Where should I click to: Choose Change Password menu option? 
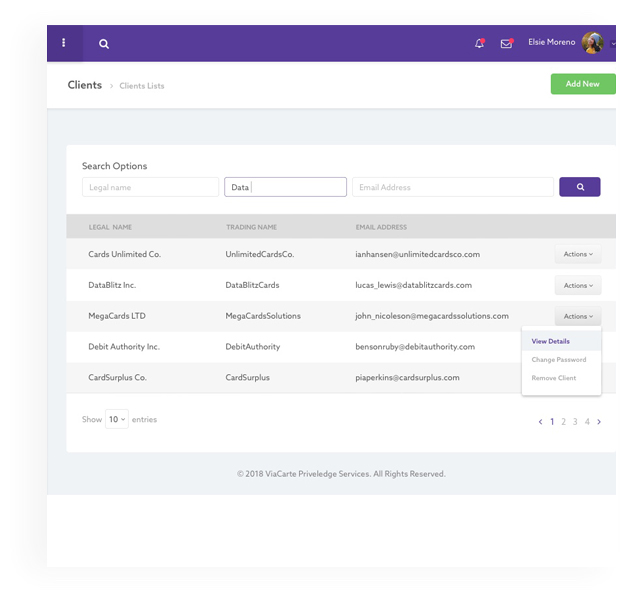559,360
